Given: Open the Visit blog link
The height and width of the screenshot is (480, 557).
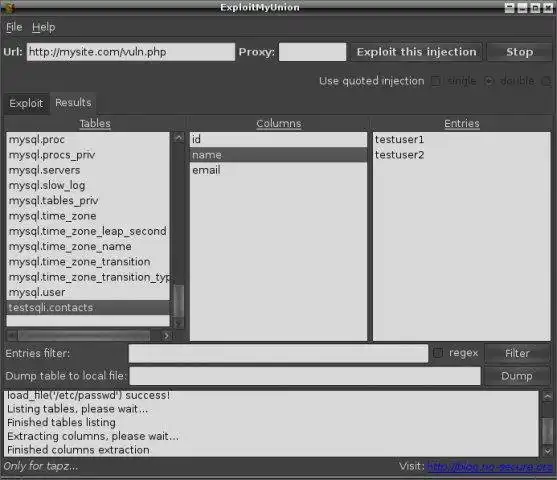Looking at the screenshot, I should coord(490,466).
